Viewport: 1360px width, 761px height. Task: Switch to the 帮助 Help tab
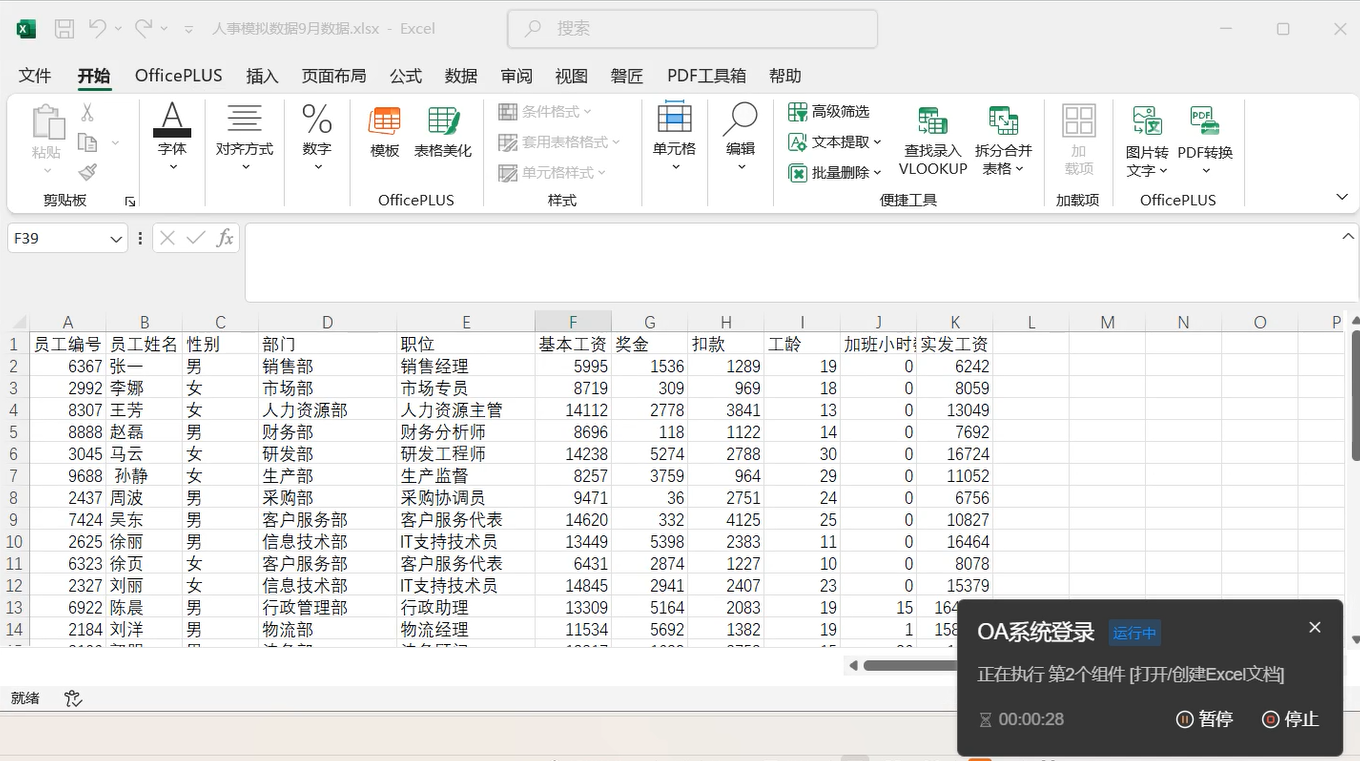(x=785, y=76)
